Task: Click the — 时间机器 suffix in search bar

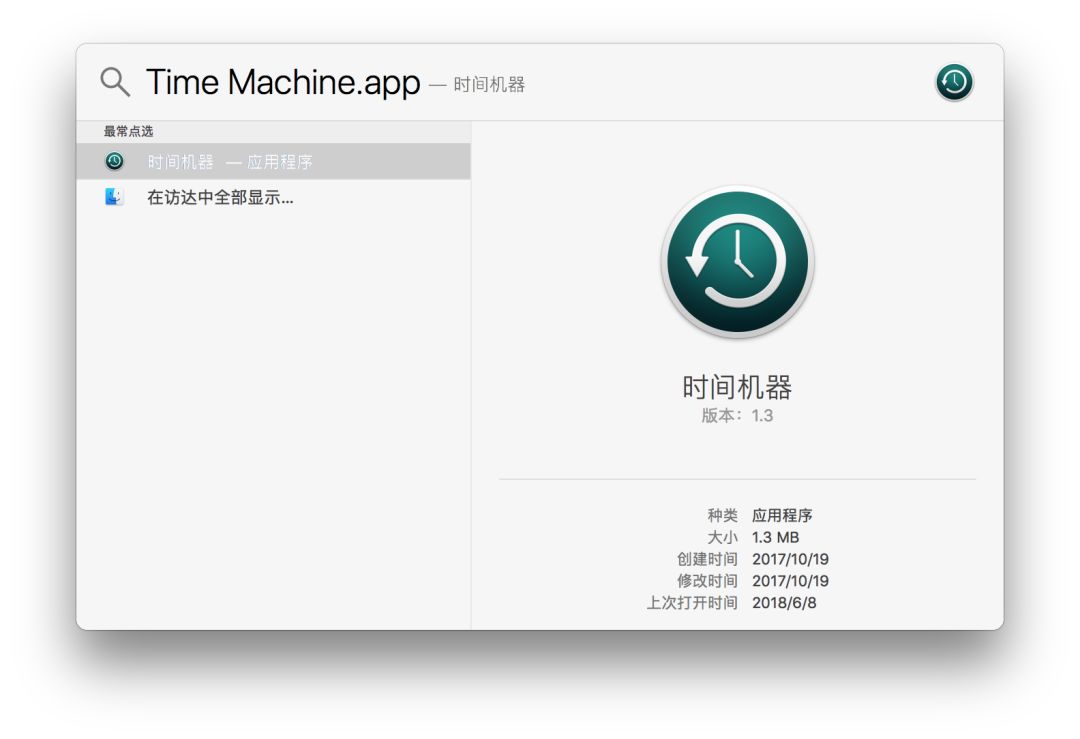Action: [477, 85]
